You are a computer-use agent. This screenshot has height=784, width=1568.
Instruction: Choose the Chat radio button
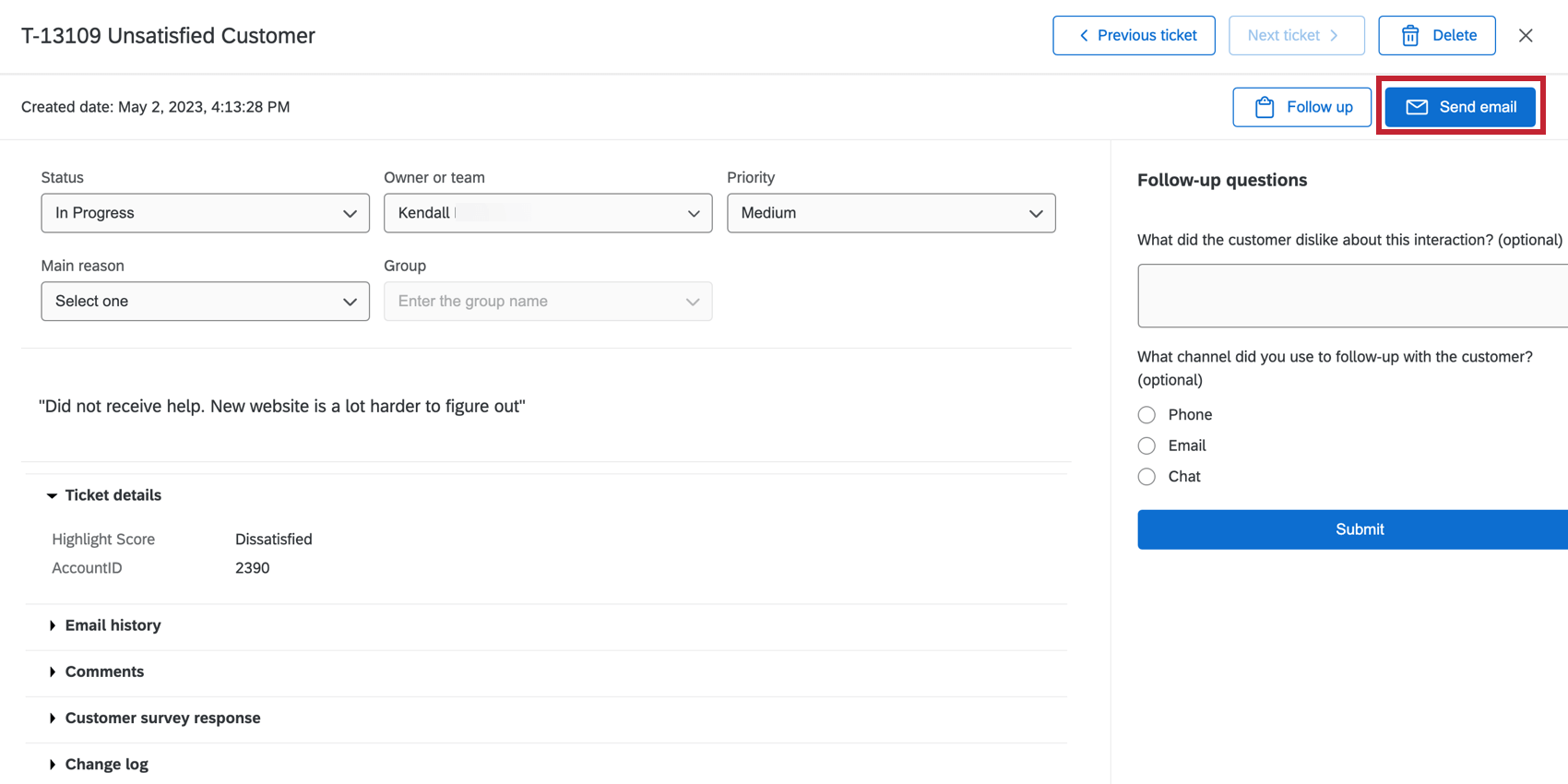[x=1146, y=477]
